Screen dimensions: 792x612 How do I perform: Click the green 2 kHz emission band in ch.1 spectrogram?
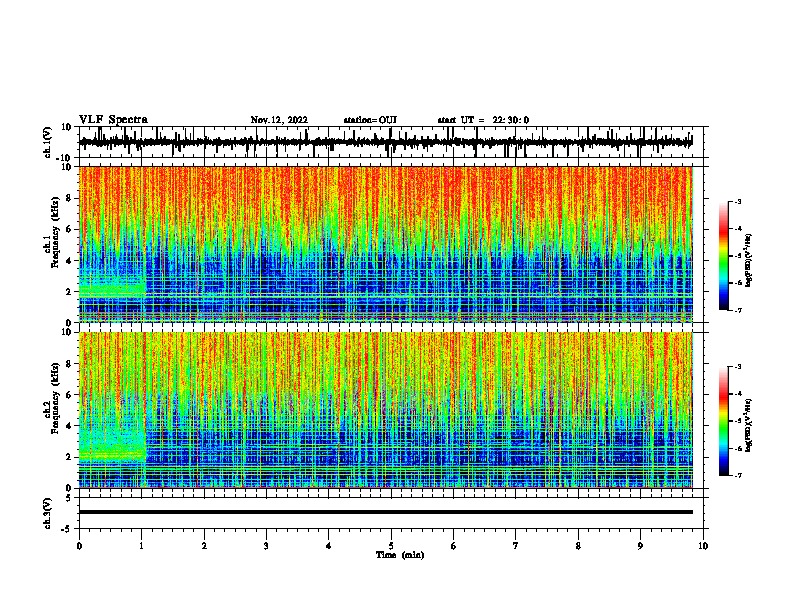click(x=113, y=290)
